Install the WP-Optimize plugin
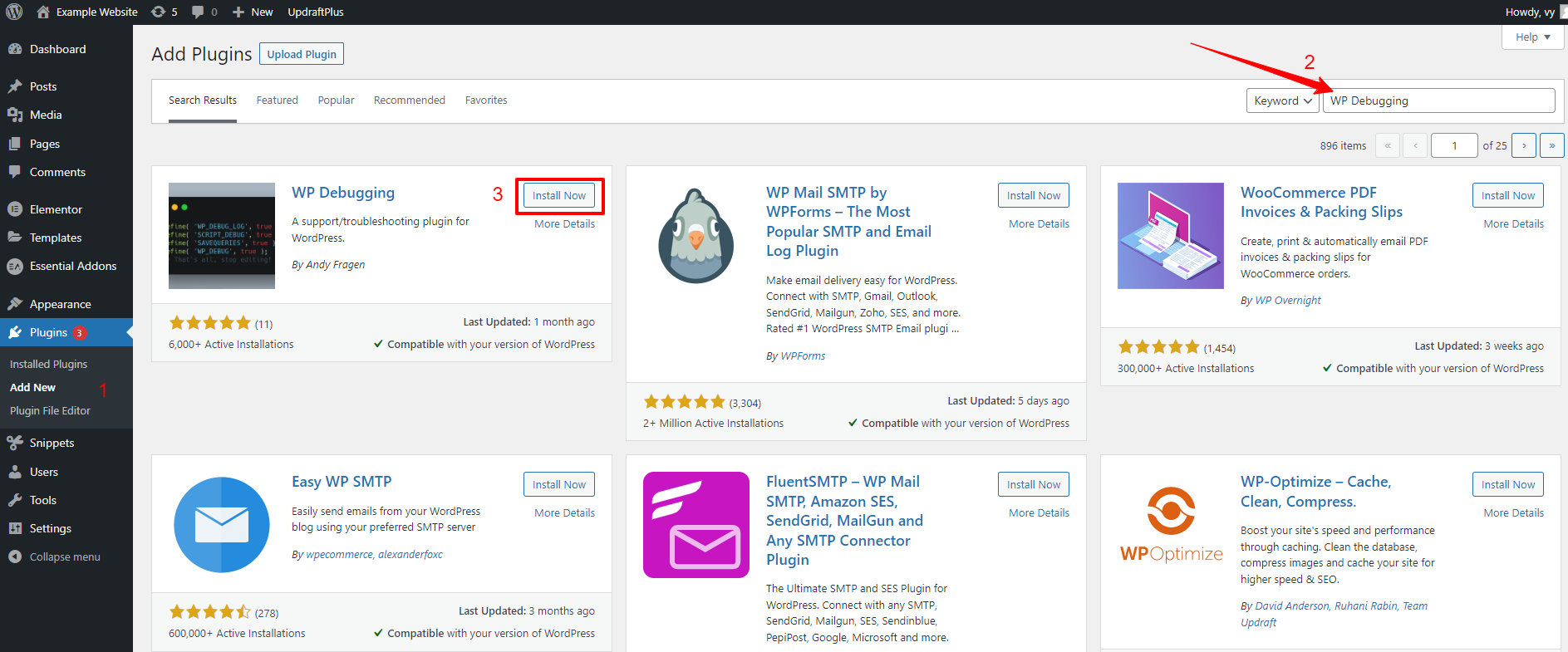1568x652 pixels. [x=1508, y=484]
